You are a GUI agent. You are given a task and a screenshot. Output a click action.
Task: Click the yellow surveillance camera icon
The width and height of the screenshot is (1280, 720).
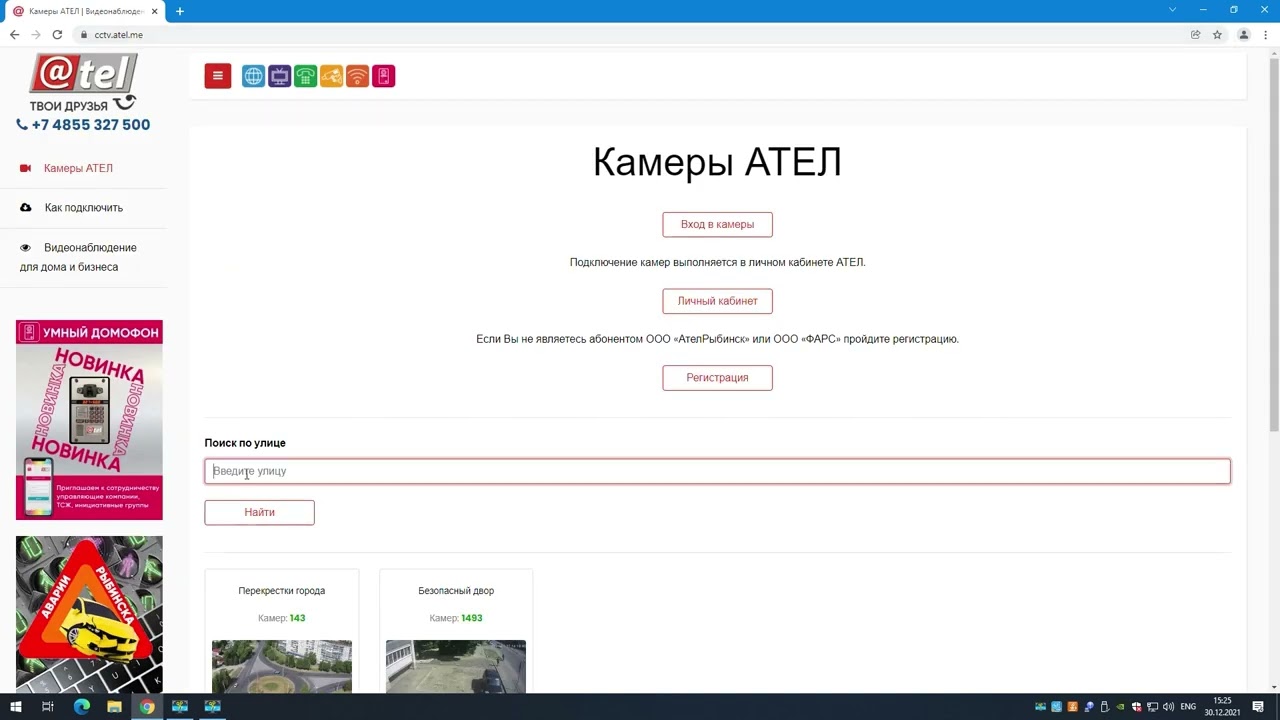click(x=331, y=76)
